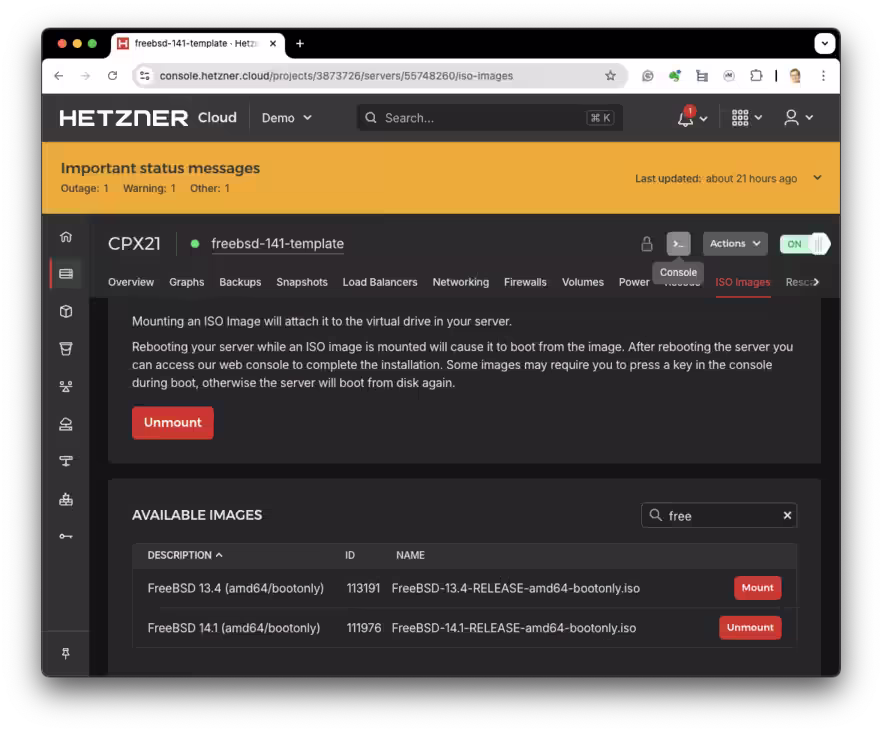Click the server lock protection icon
Viewport: 882px width, 732px height.
click(647, 243)
